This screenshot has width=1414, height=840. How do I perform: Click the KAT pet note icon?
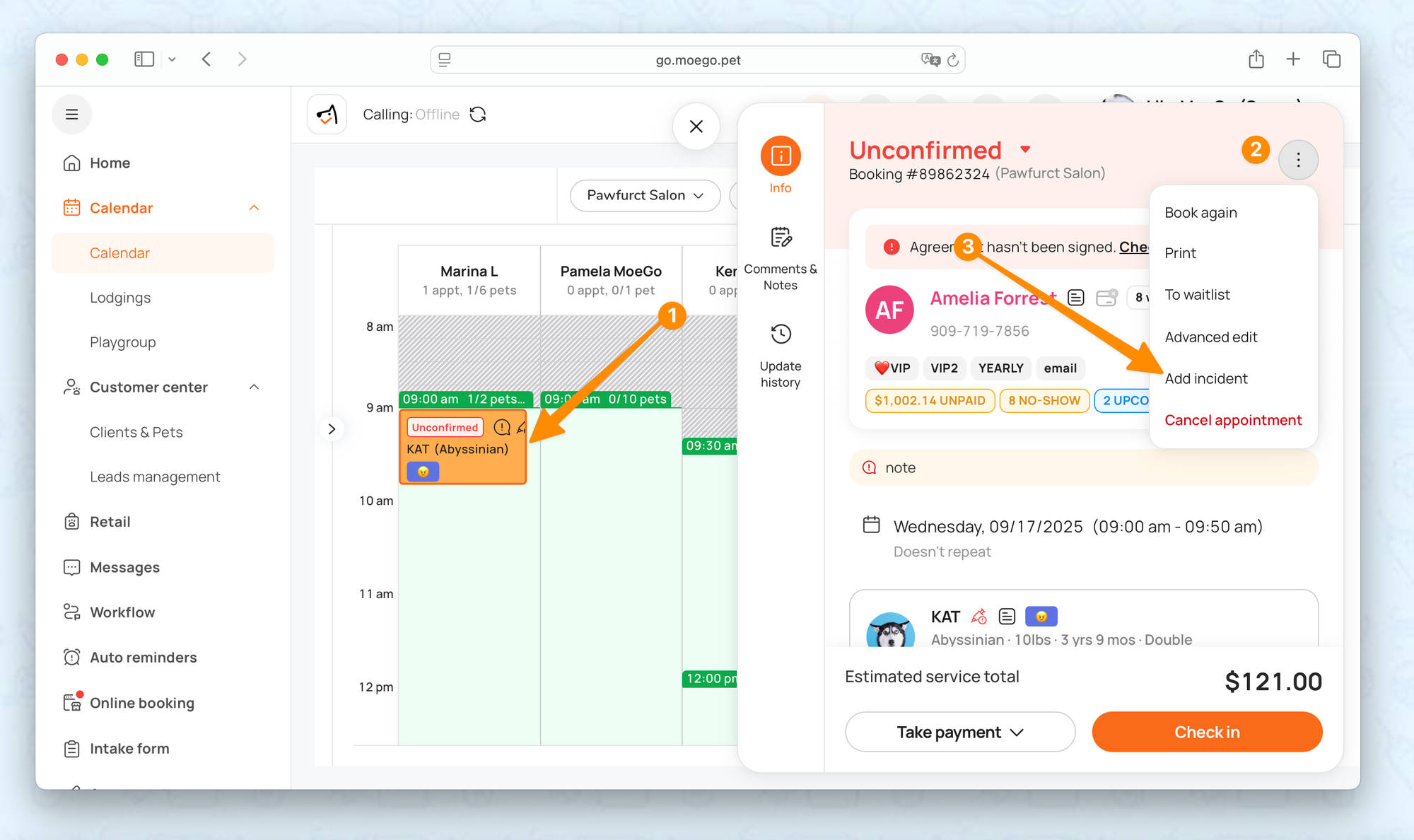(1007, 617)
